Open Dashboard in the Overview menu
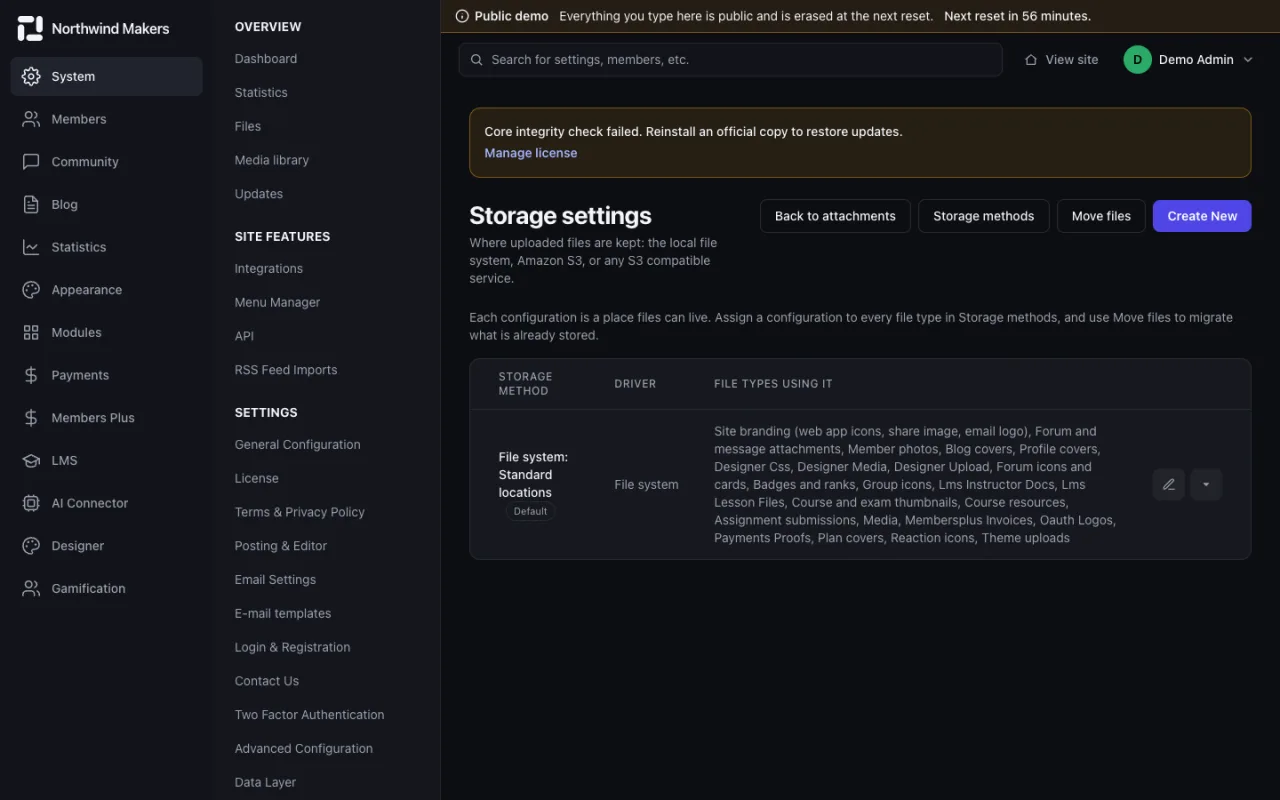The height and width of the screenshot is (800, 1280). coord(266,59)
